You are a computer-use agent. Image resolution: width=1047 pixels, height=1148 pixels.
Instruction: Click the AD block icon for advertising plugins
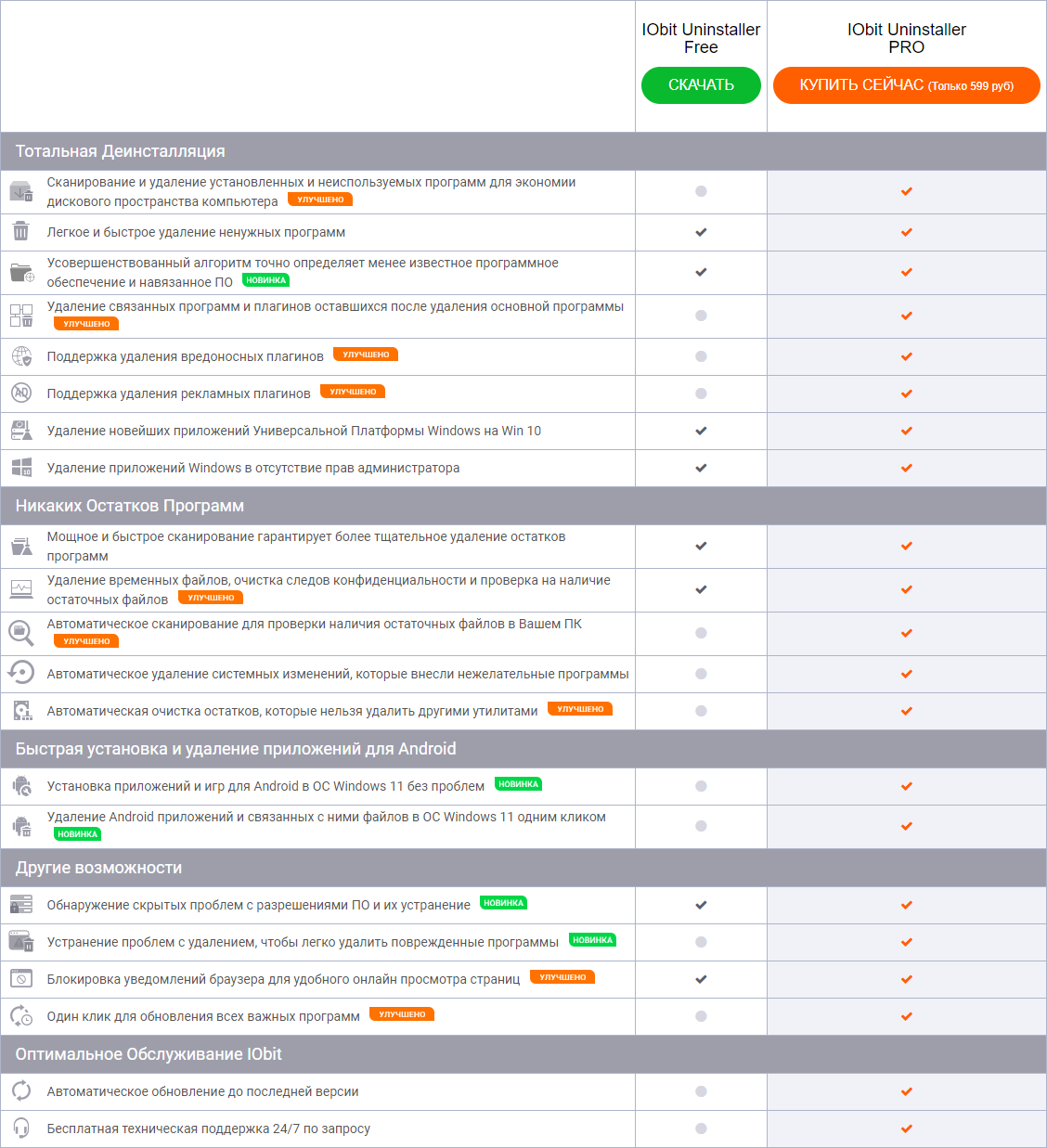pos(21,393)
